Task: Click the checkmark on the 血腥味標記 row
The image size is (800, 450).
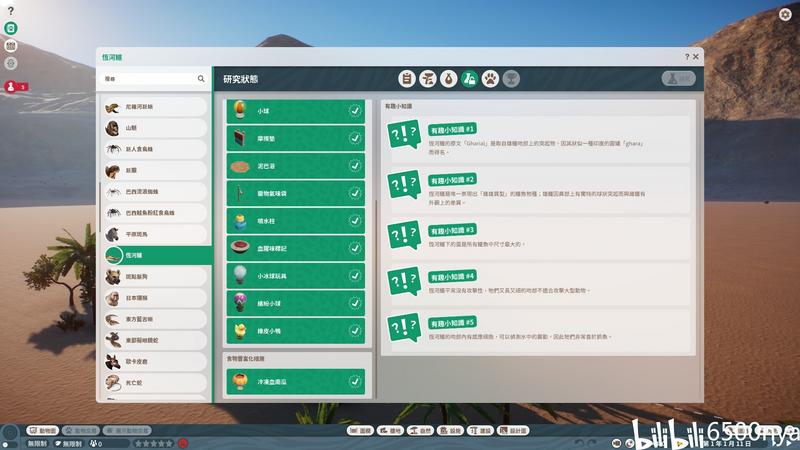Action: tap(355, 248)
